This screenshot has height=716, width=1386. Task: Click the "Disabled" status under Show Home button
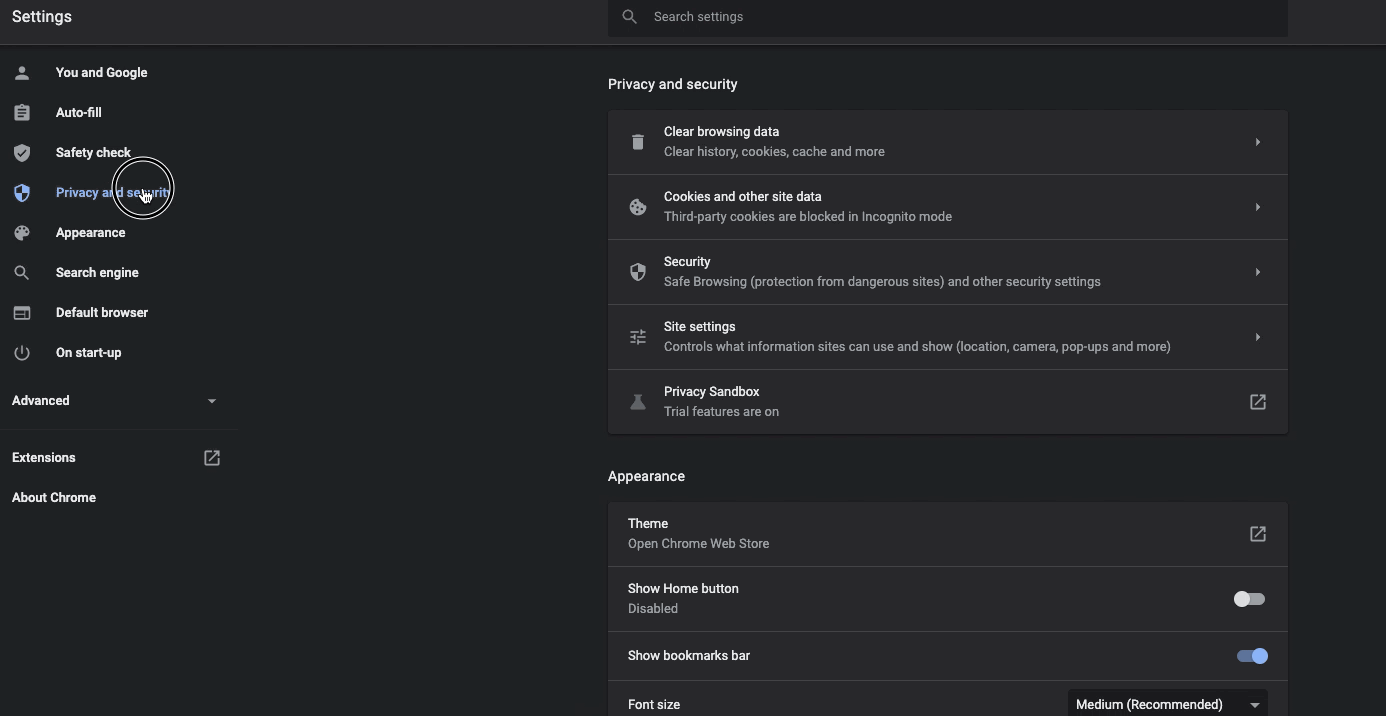coord(653,609)
